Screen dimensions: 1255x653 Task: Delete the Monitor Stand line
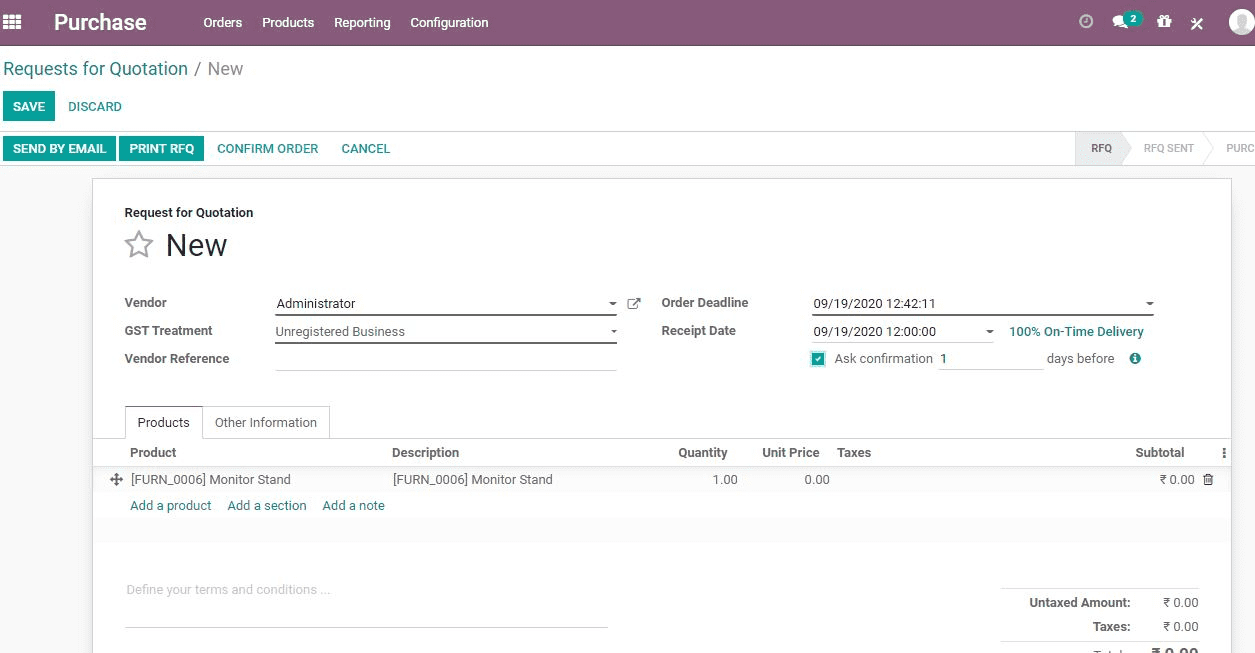click(1208, 480)
